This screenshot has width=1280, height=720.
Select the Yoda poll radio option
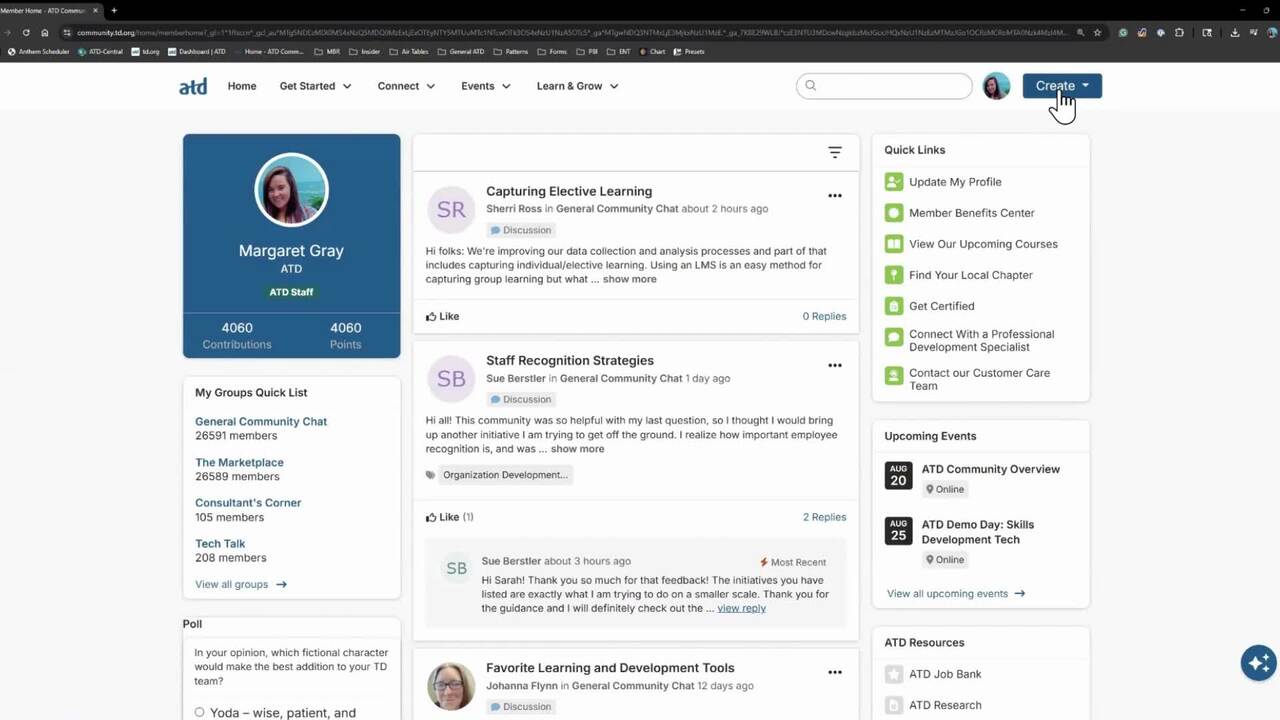pos(199,713)
